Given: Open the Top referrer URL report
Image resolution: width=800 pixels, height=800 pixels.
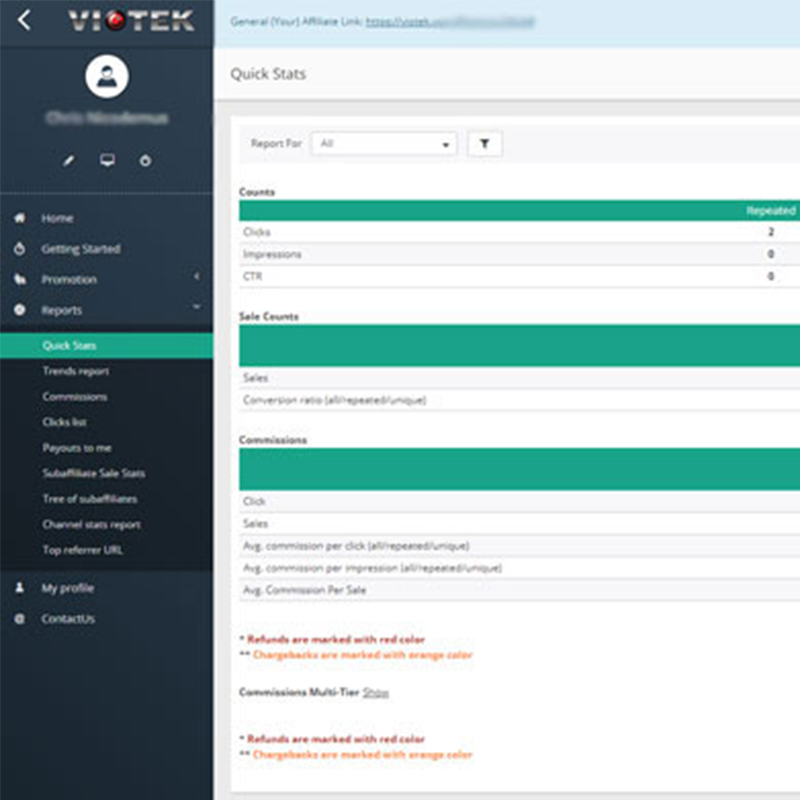Looking at the screenshot, I should (83, 550).
